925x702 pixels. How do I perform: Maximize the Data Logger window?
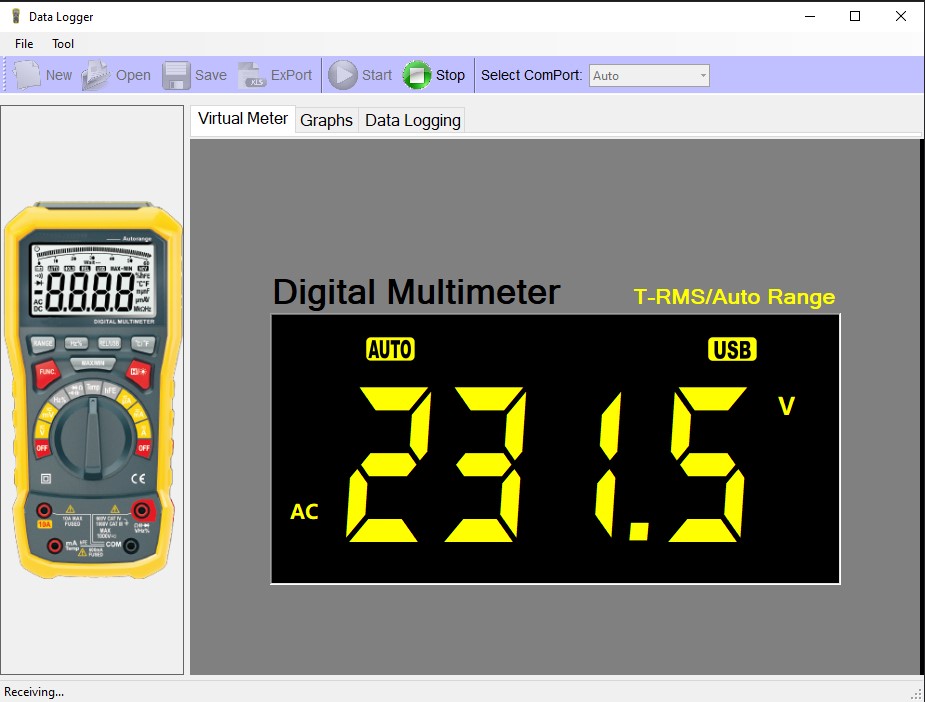[854, 16]
